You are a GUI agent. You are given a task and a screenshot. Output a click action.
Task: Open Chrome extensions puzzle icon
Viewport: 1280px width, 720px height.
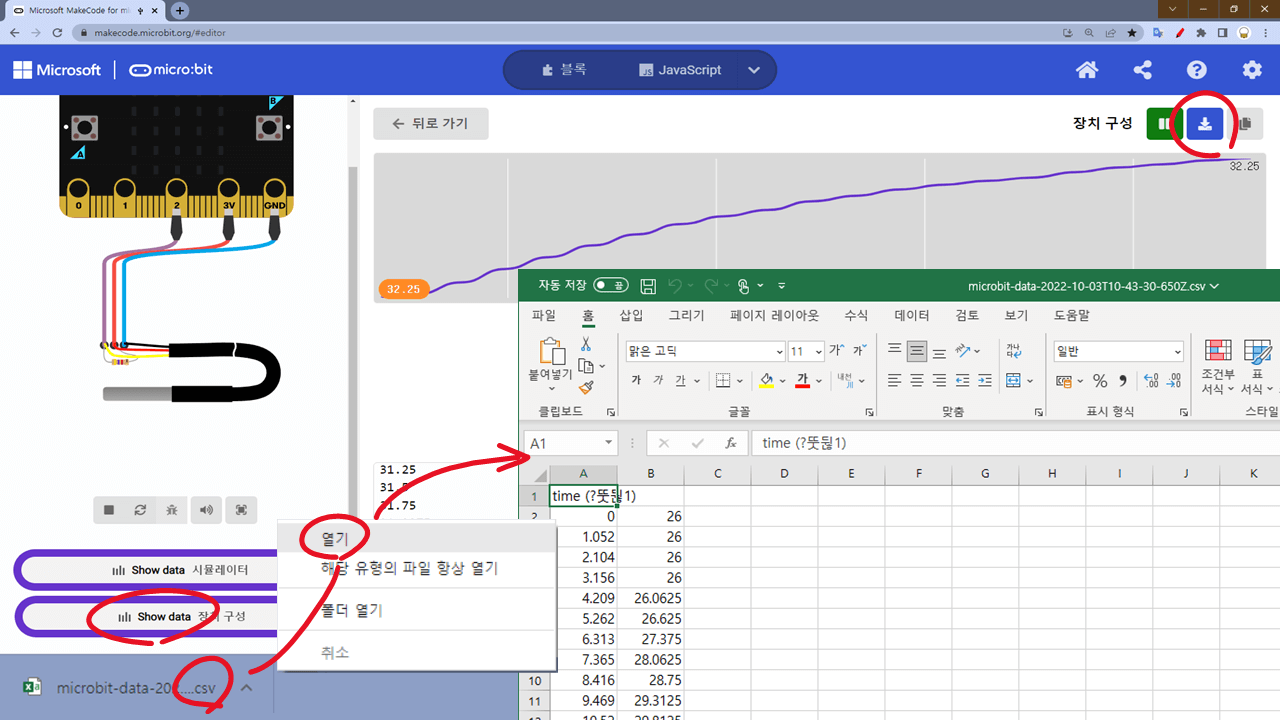point(1201,32)
